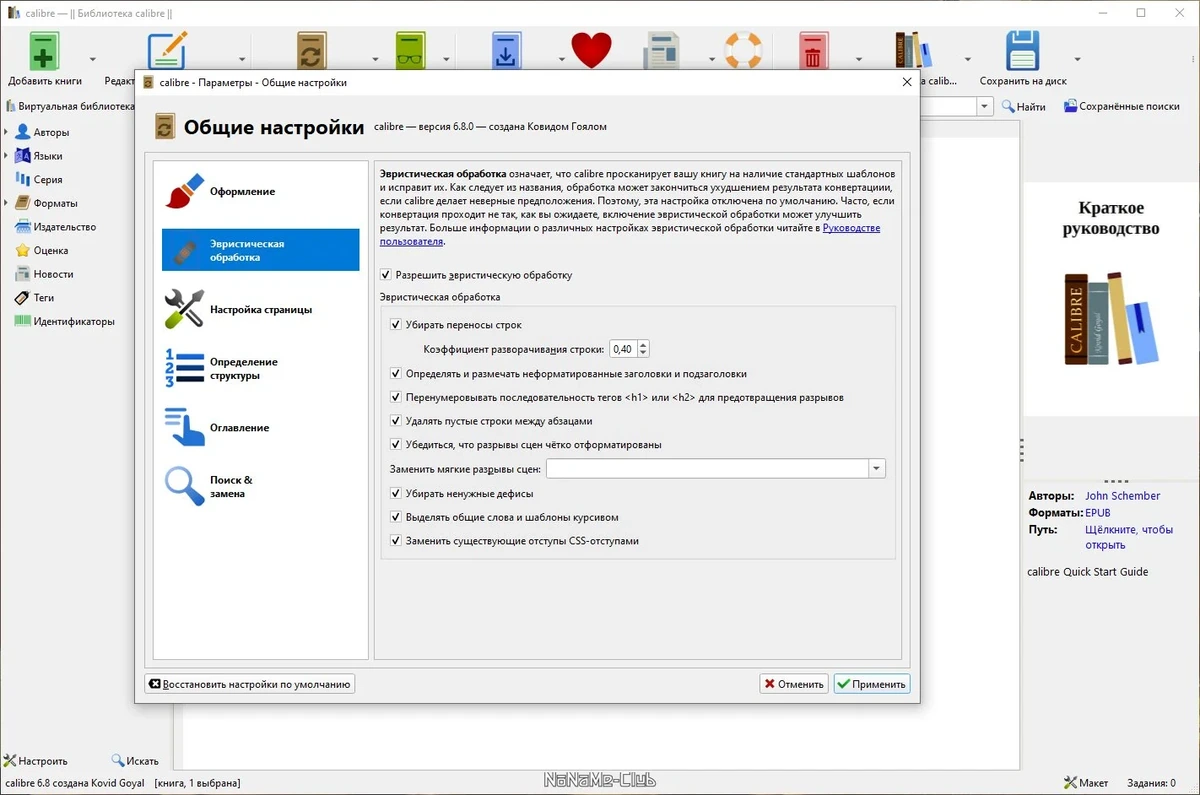Click the Макет layout button
The height and width of the screenshot is (795, 1200).
[1086, 783]
